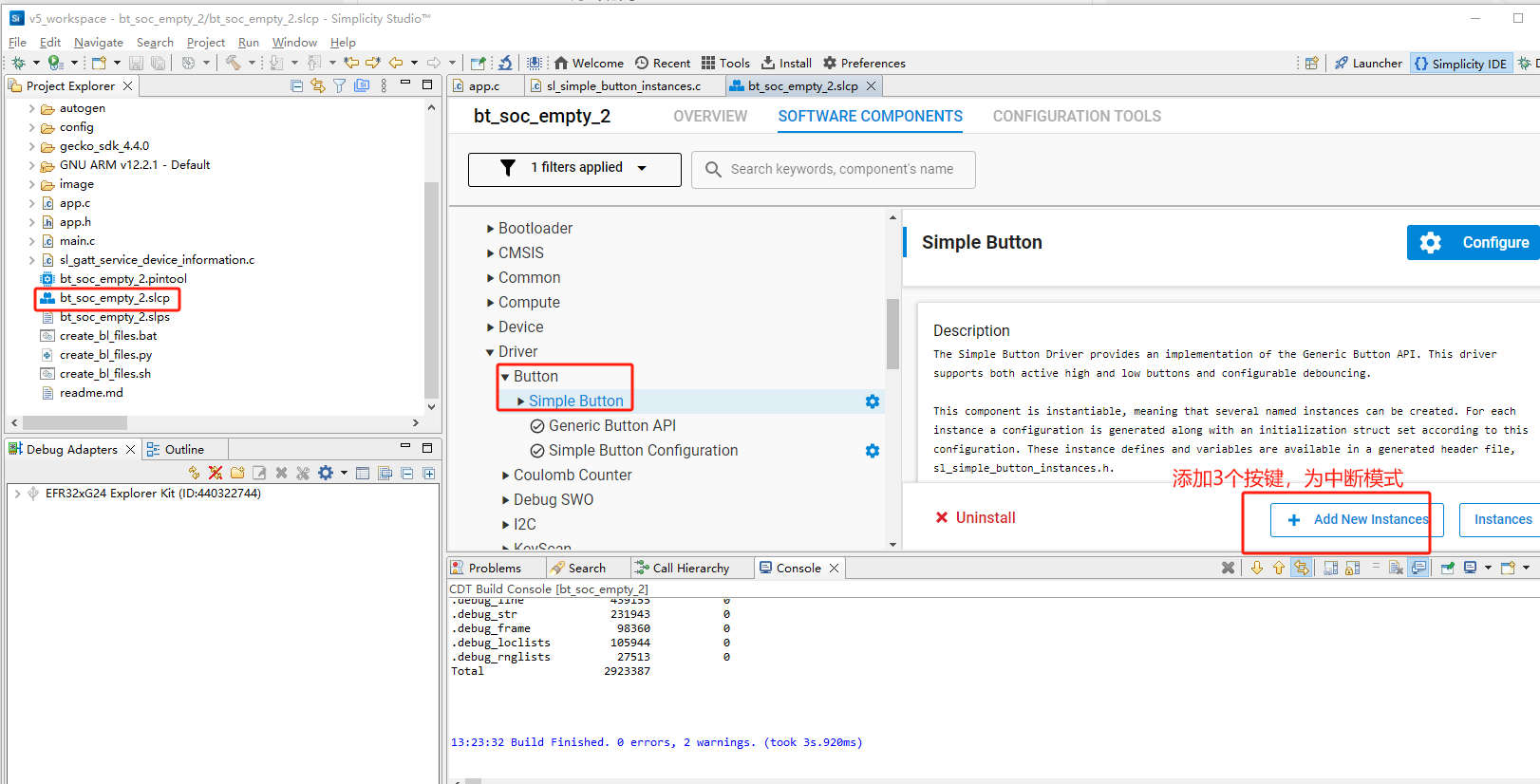This screenshot has height=784, width=1540.
Task: Switch to the CONFIGURATION TOOLS tab
Action: click(x=1077, y=116)
